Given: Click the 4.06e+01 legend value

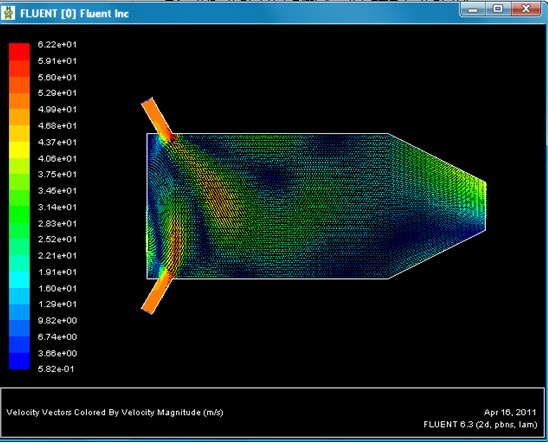Looking at the screenshot, I should tap(57, 159).
